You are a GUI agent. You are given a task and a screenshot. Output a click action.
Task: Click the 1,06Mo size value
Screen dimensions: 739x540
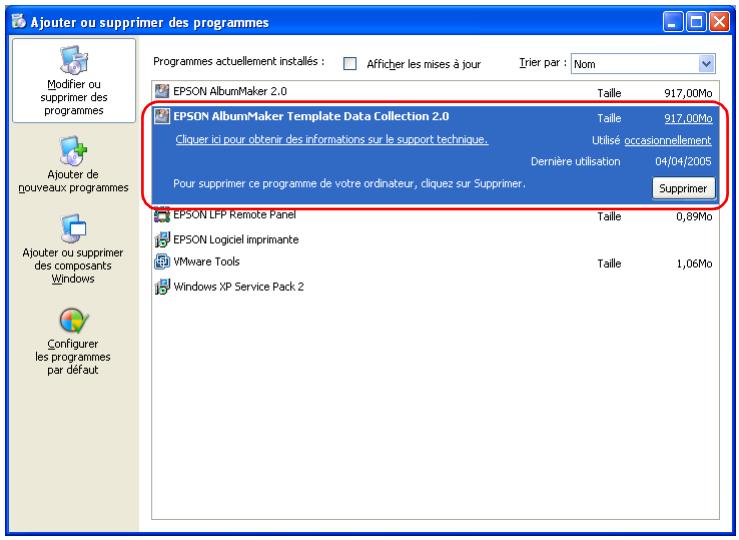tap(694, 263)
